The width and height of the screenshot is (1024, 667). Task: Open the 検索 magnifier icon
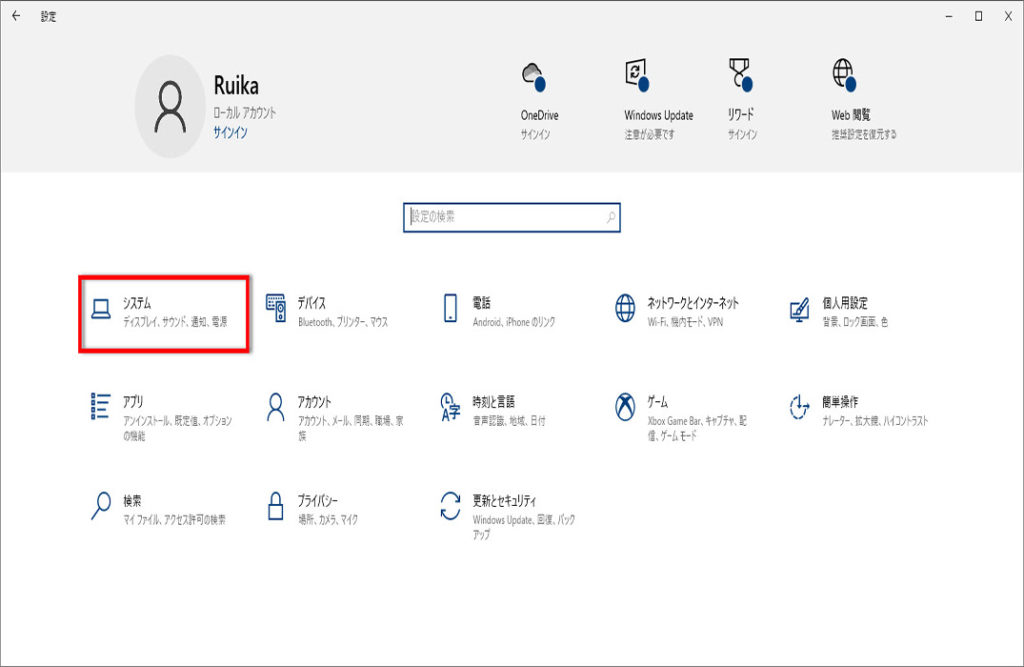(x=100, y=506)
